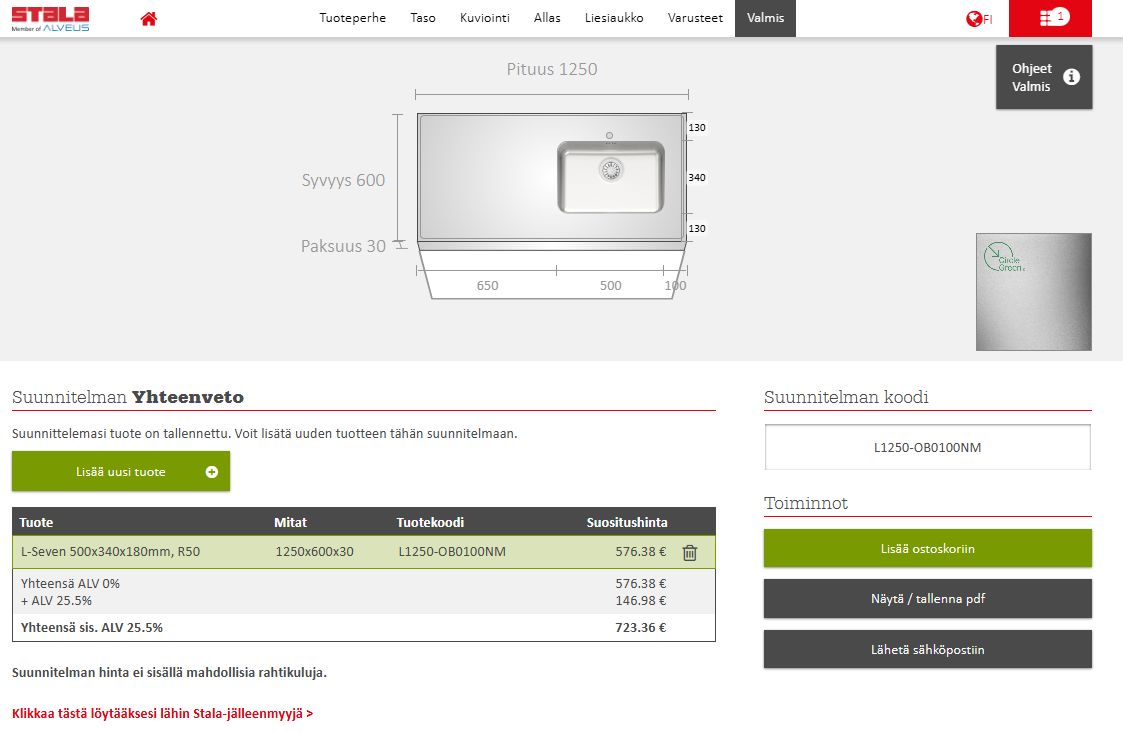Screen dimensions: 1123x732
Task: Click Lisää uusi tuote button
Action: pos(121,471)
